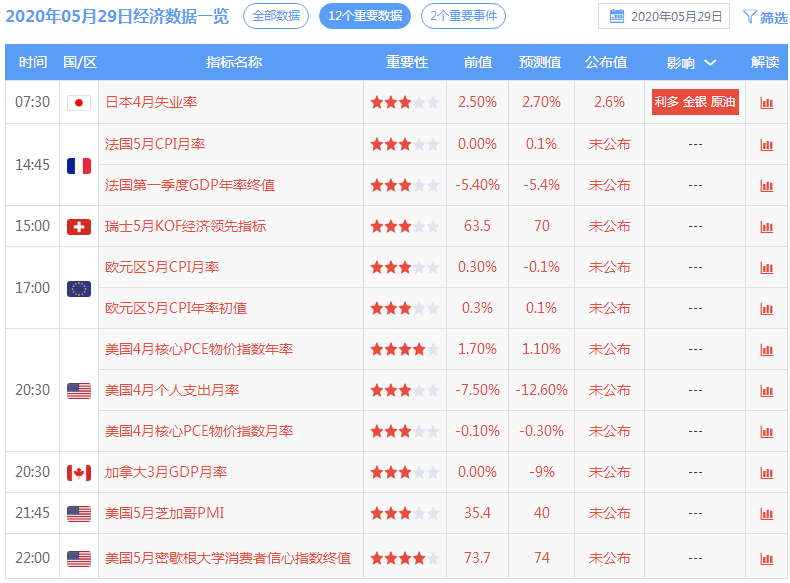This screenshot has width=790, height=583.
Task: Click the 利多 金银 原油 red tag
Action: point(695,102)
